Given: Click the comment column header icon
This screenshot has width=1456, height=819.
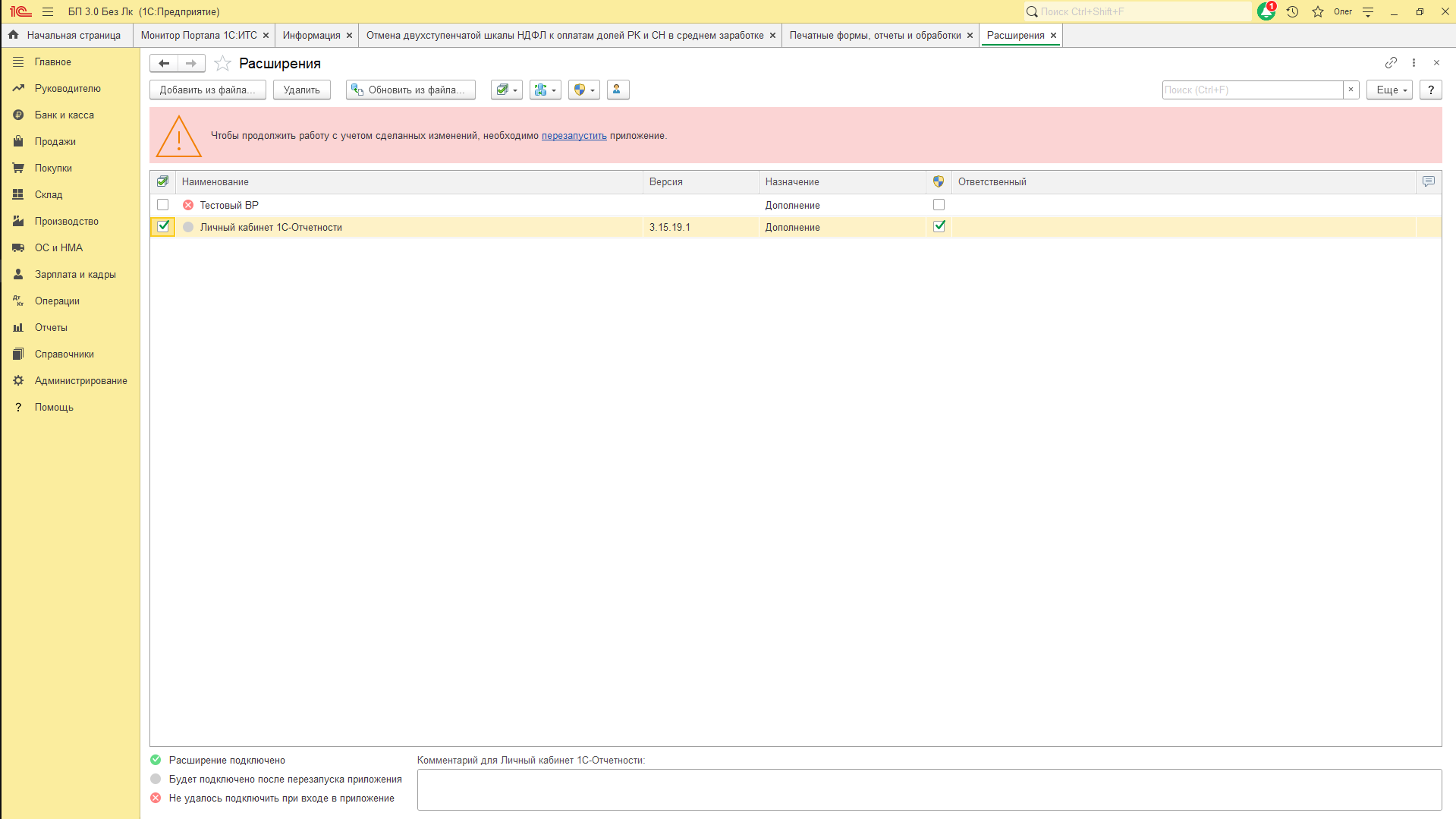Looking at the screenshot, I should [x=1429, y=181].
